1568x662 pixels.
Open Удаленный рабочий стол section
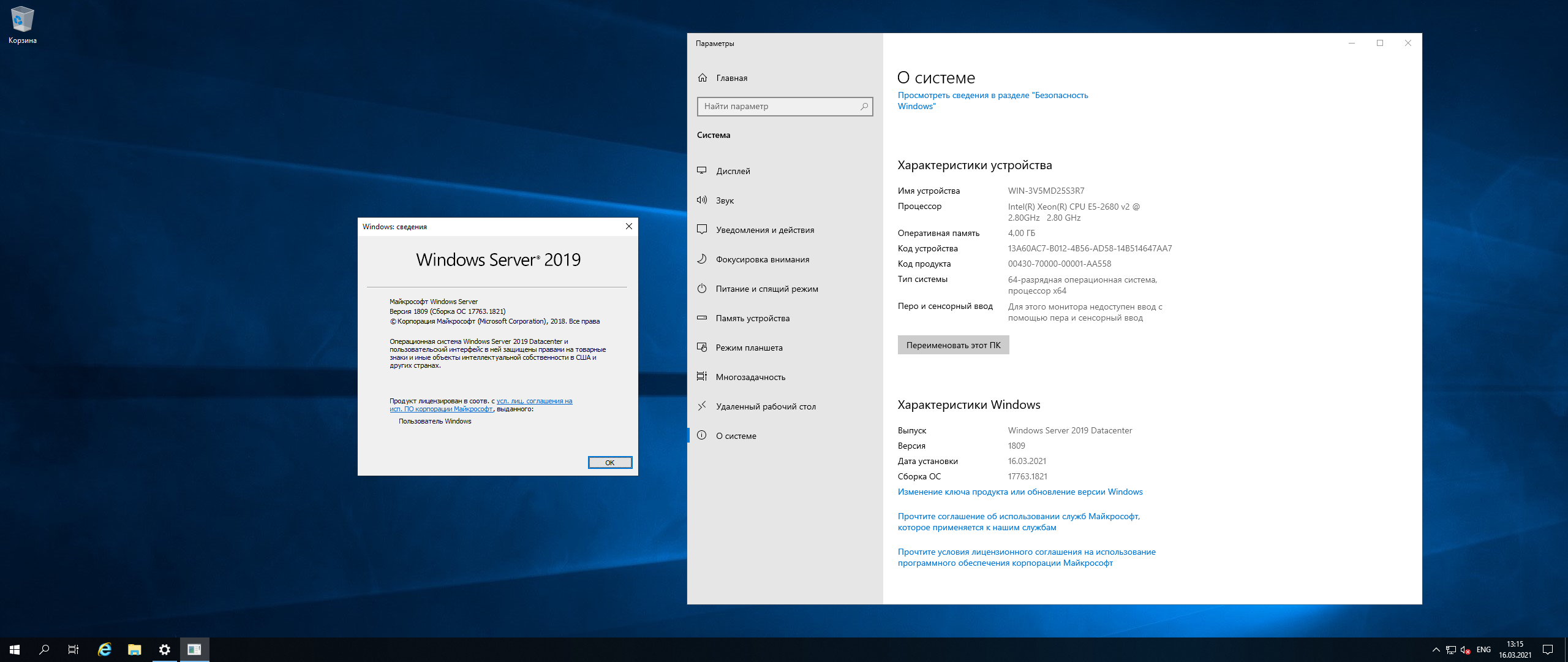coord(785,406)
